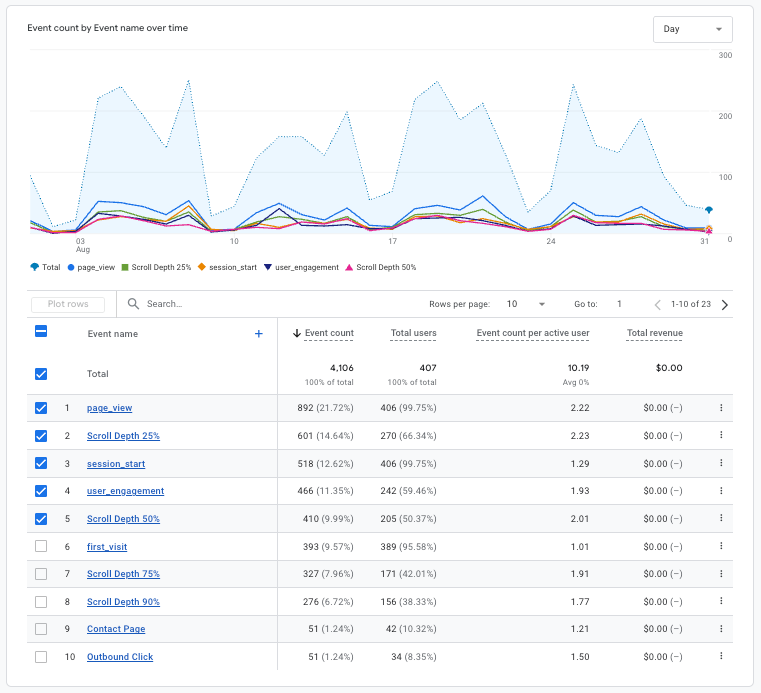Go to previous page of table rows
Screen dimensions: 761x693
pos(657,304)
